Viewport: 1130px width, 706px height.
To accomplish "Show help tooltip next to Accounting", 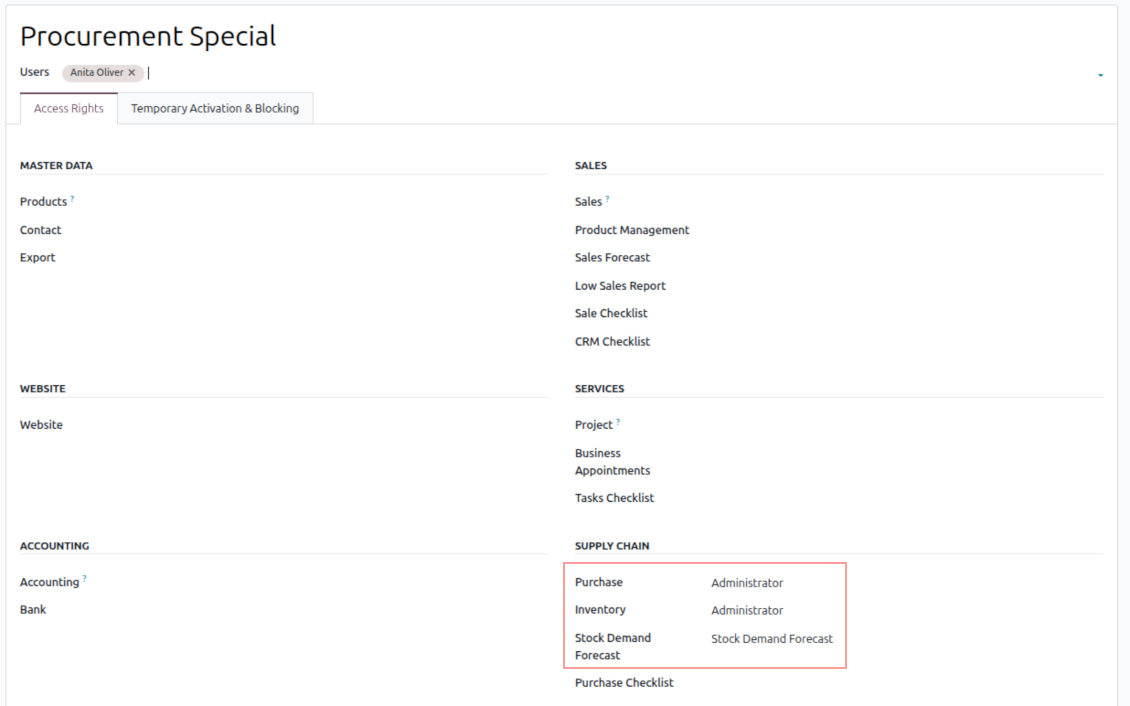I will point(84,579).
